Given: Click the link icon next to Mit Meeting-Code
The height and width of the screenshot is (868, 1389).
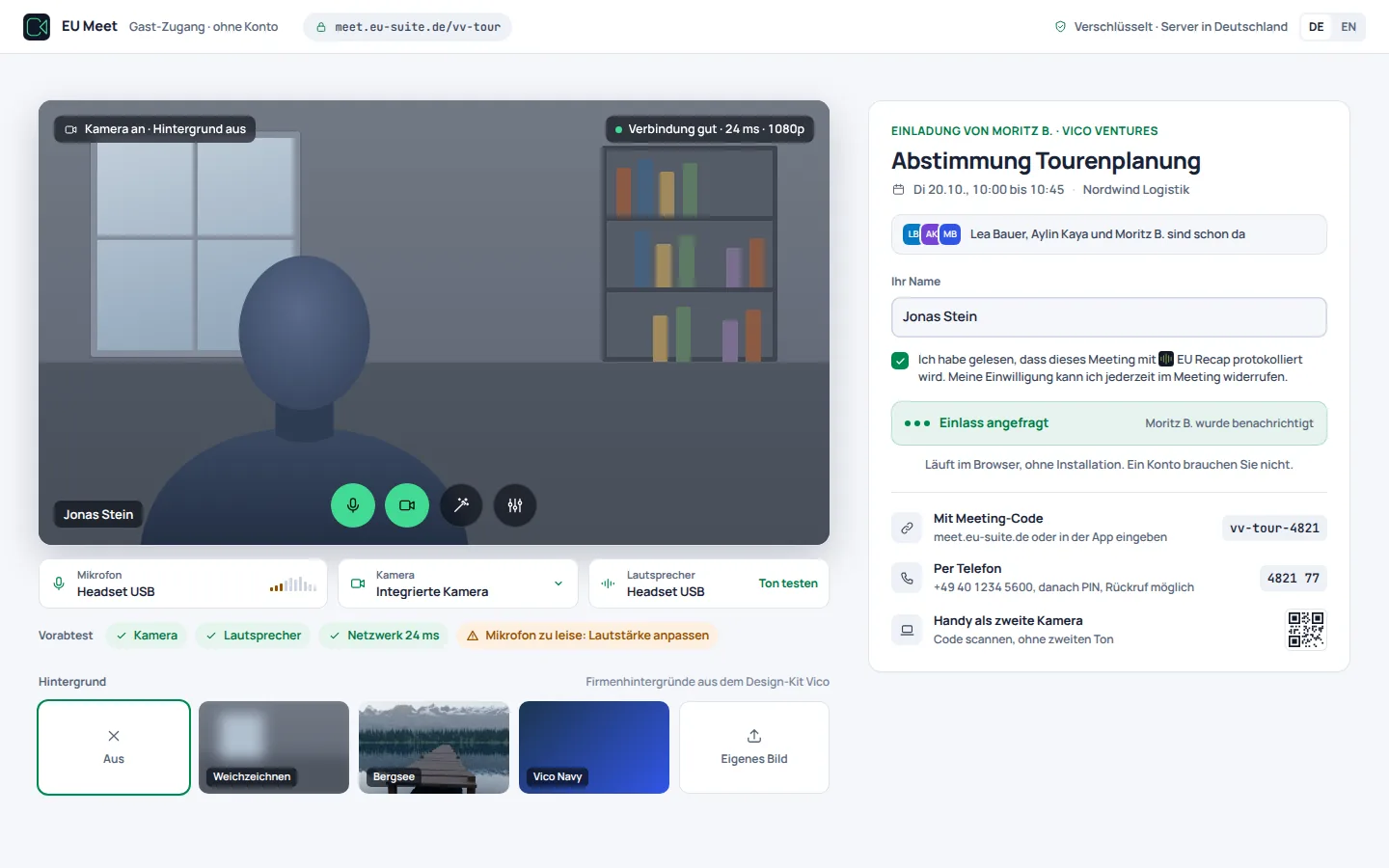Looking at the screenshot, I should (907, 528).
